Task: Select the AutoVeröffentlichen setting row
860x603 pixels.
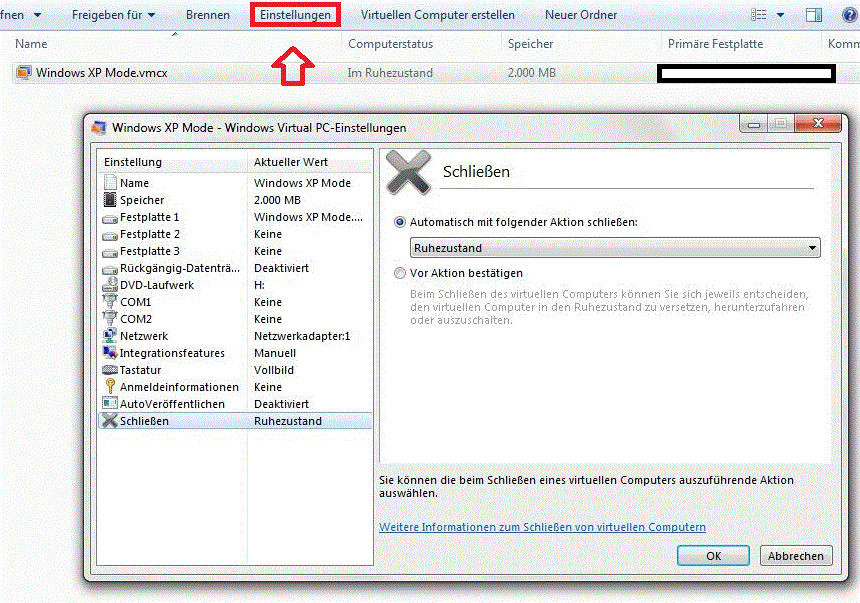Action: tap(235, 404)
